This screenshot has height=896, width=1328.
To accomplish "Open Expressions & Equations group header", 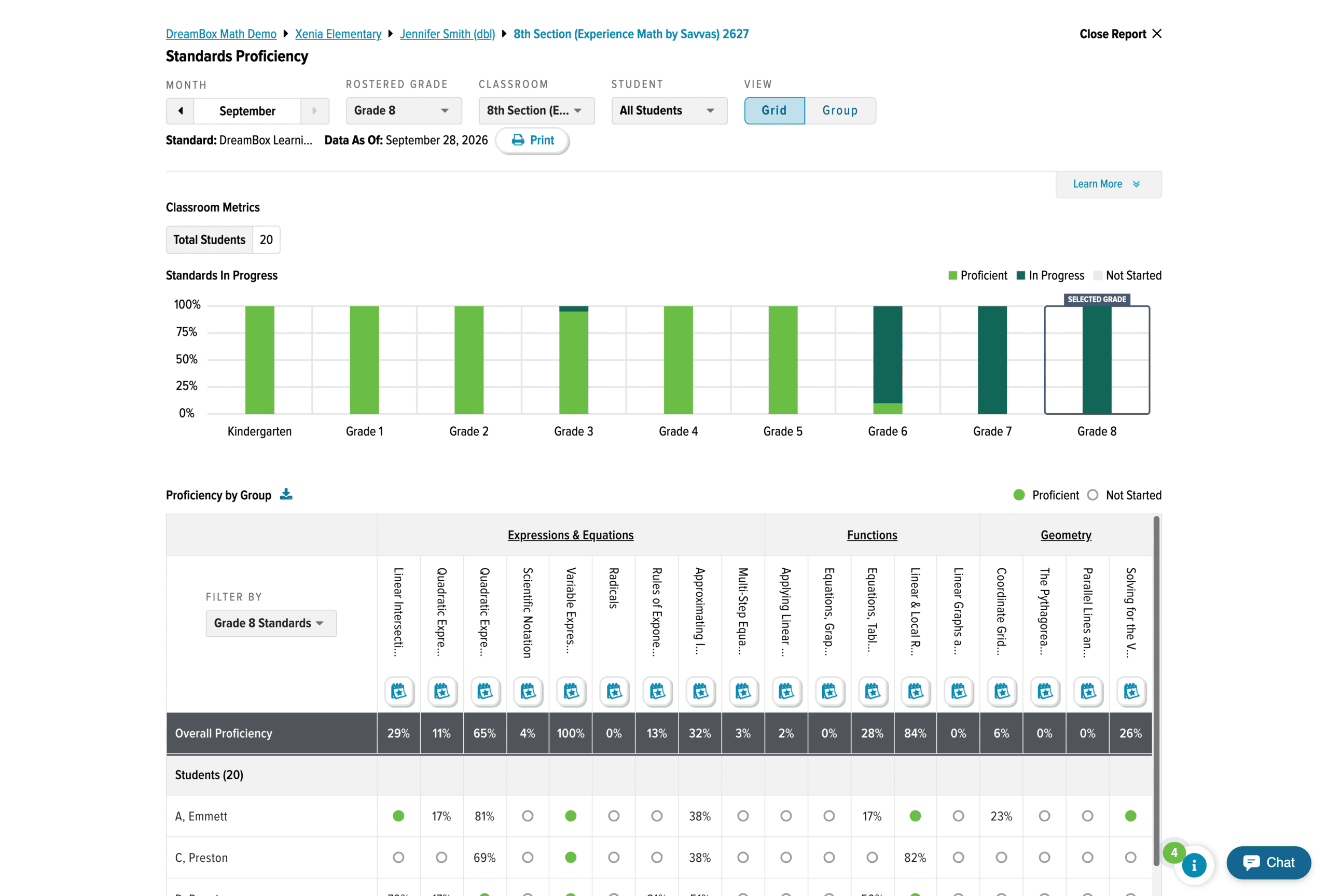I will 570,535.
